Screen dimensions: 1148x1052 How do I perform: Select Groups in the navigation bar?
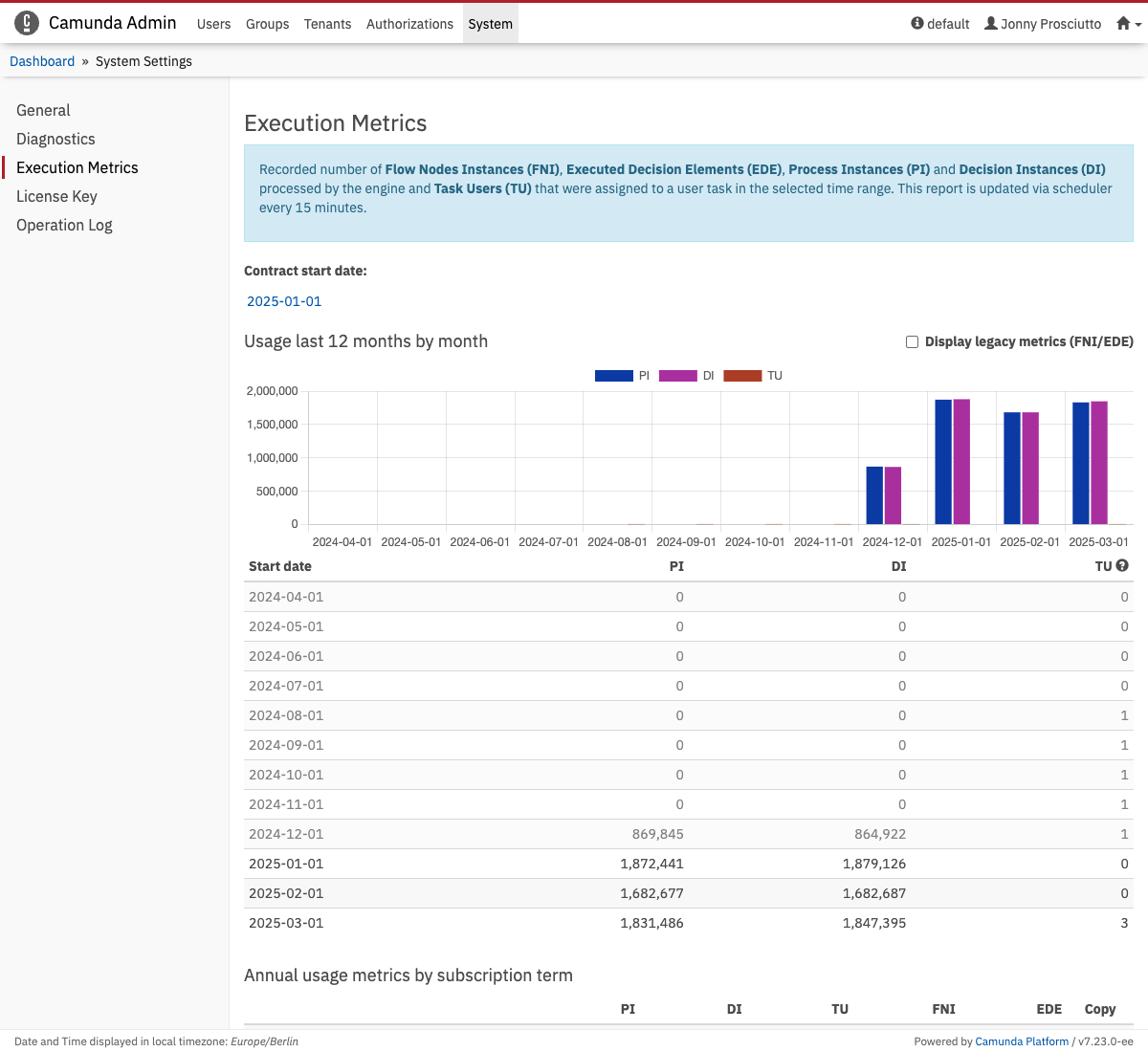pyautogui.click(x=267, y=24)
